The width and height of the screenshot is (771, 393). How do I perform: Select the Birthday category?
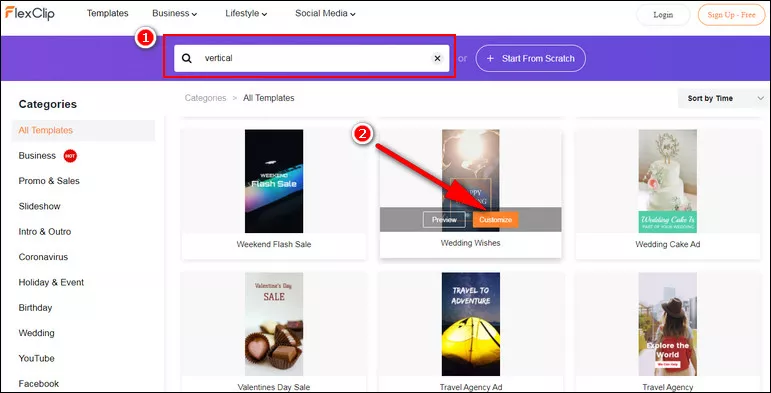[35, 307]
